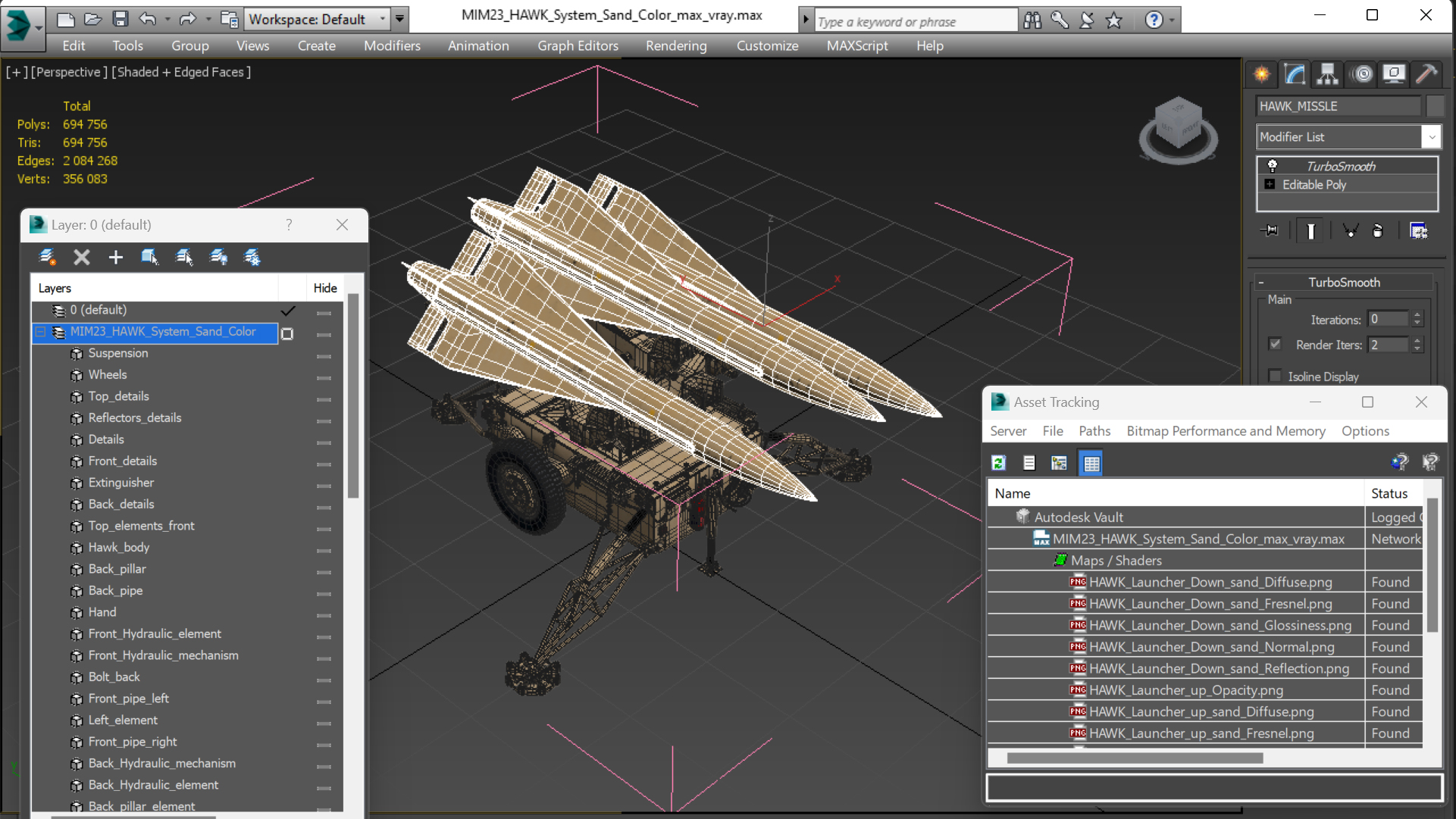This screenshot has width=1456, height=819.
Task: Click the Pin Stack icon
Action: (1270, 230)
